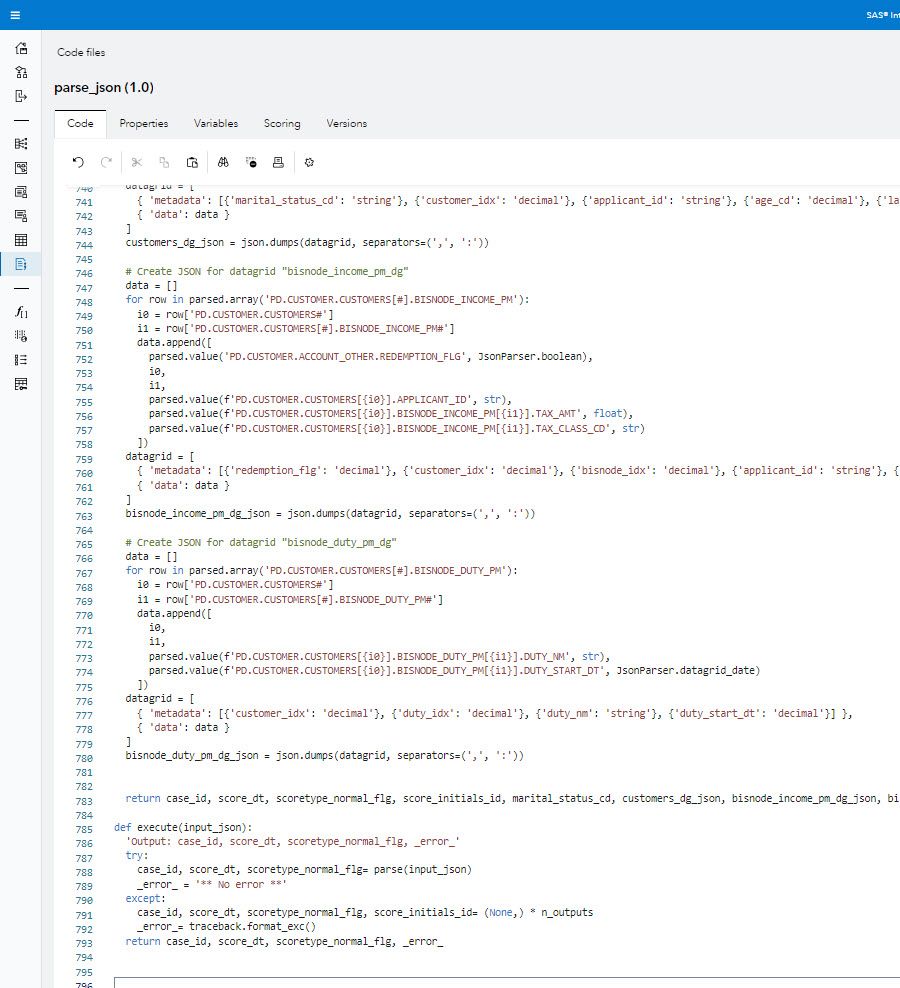Click the Copy icon in editor toolbar

(x=164, y=162)
